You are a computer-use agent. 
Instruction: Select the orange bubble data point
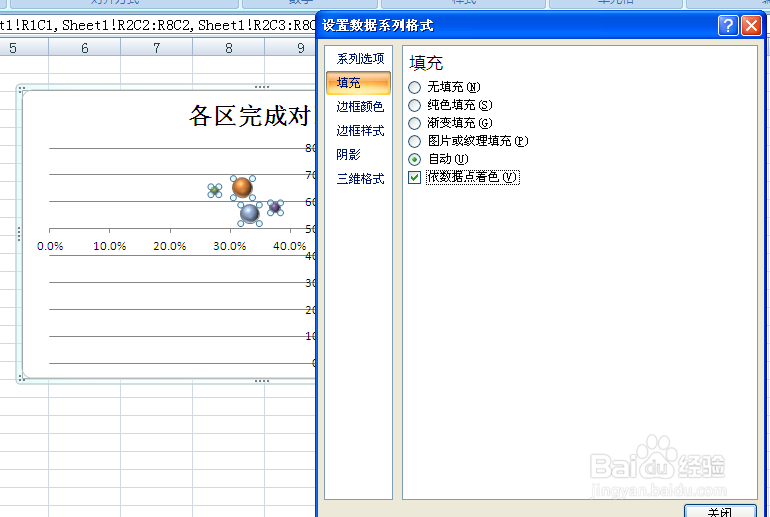[x=242, y=187]
